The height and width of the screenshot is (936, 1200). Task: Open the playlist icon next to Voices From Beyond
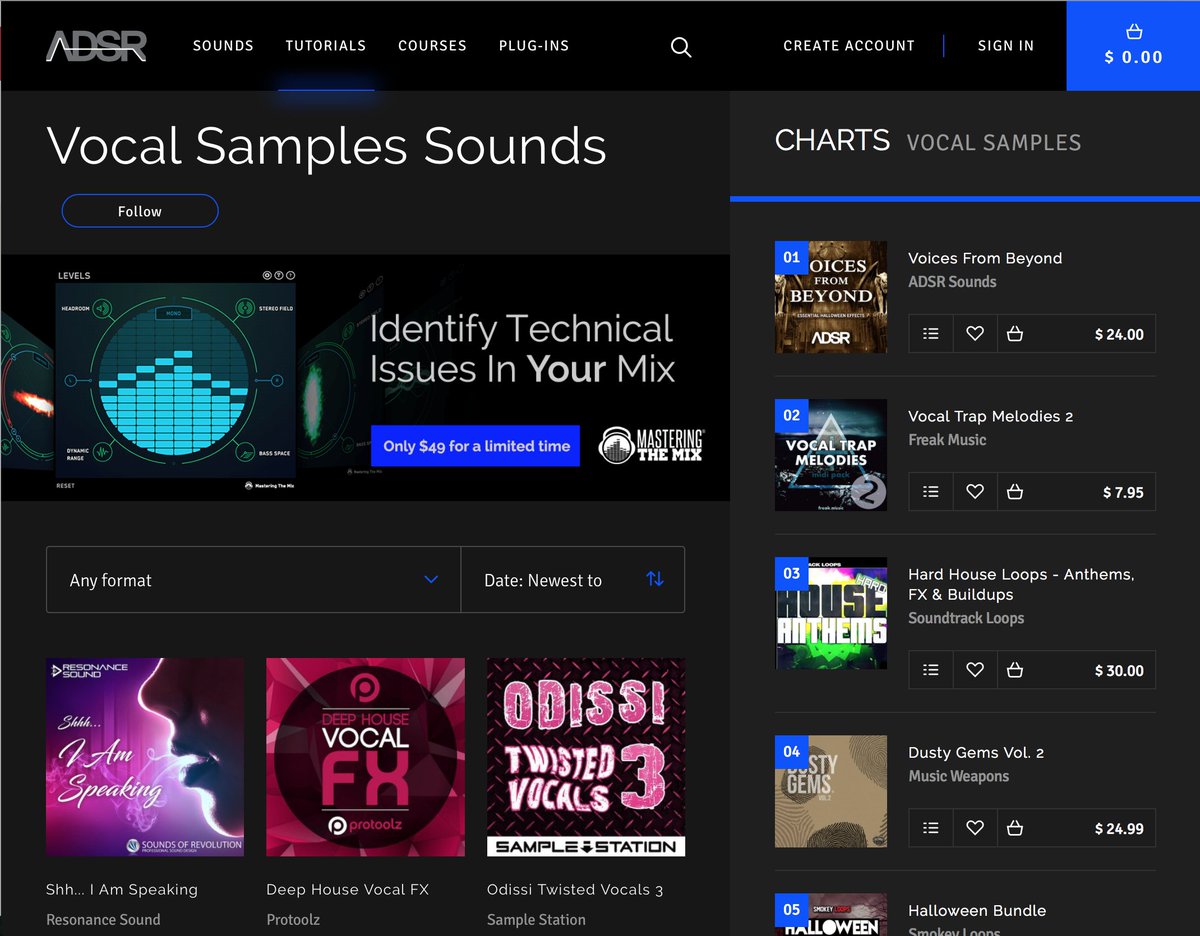[x=930, y=333]
